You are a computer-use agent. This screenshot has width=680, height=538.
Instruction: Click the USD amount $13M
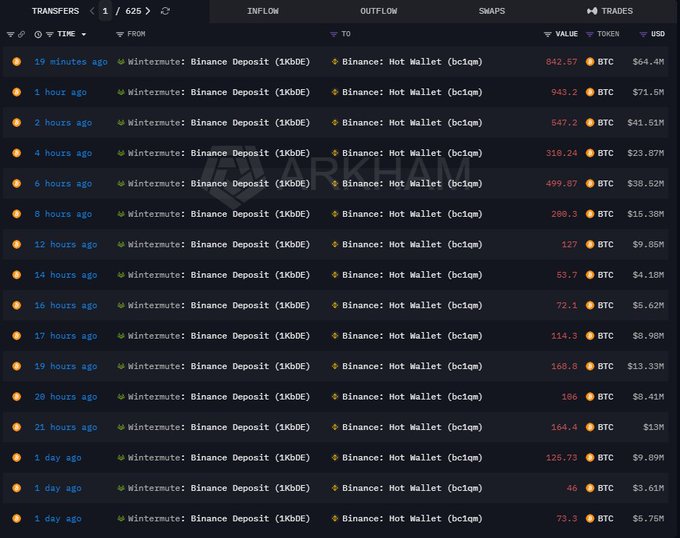coord(654,427)
